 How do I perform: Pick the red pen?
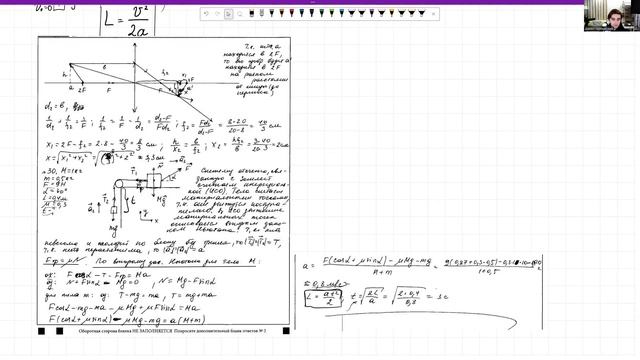292,13
